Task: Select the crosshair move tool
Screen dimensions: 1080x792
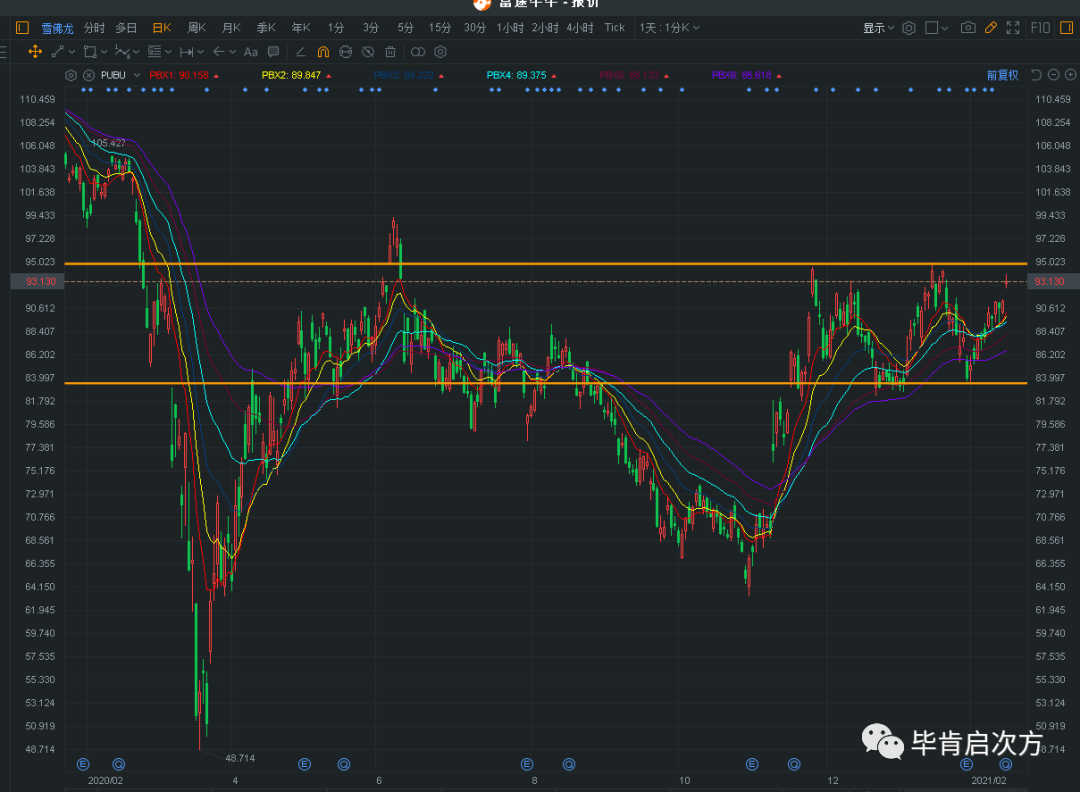Action: tap(35, 52)
